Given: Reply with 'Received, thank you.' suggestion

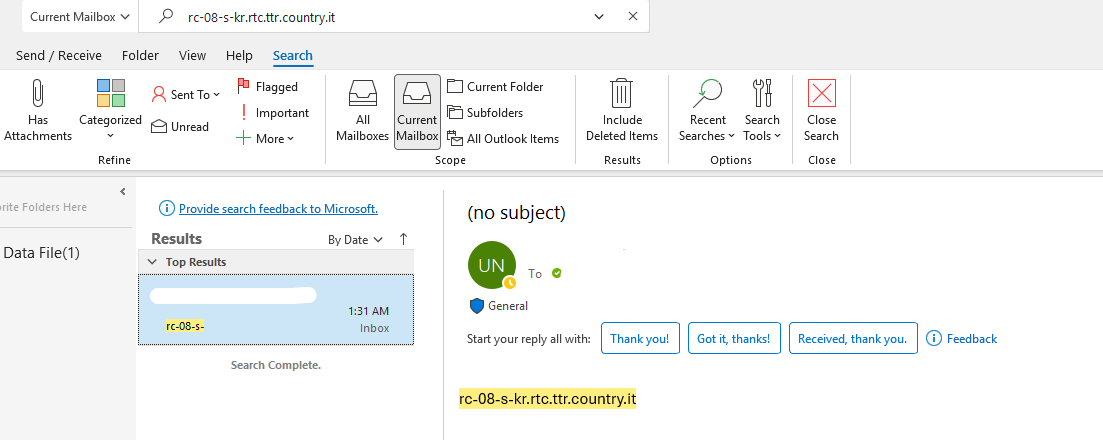Looking at the screenshot, I should coord(853,338).
